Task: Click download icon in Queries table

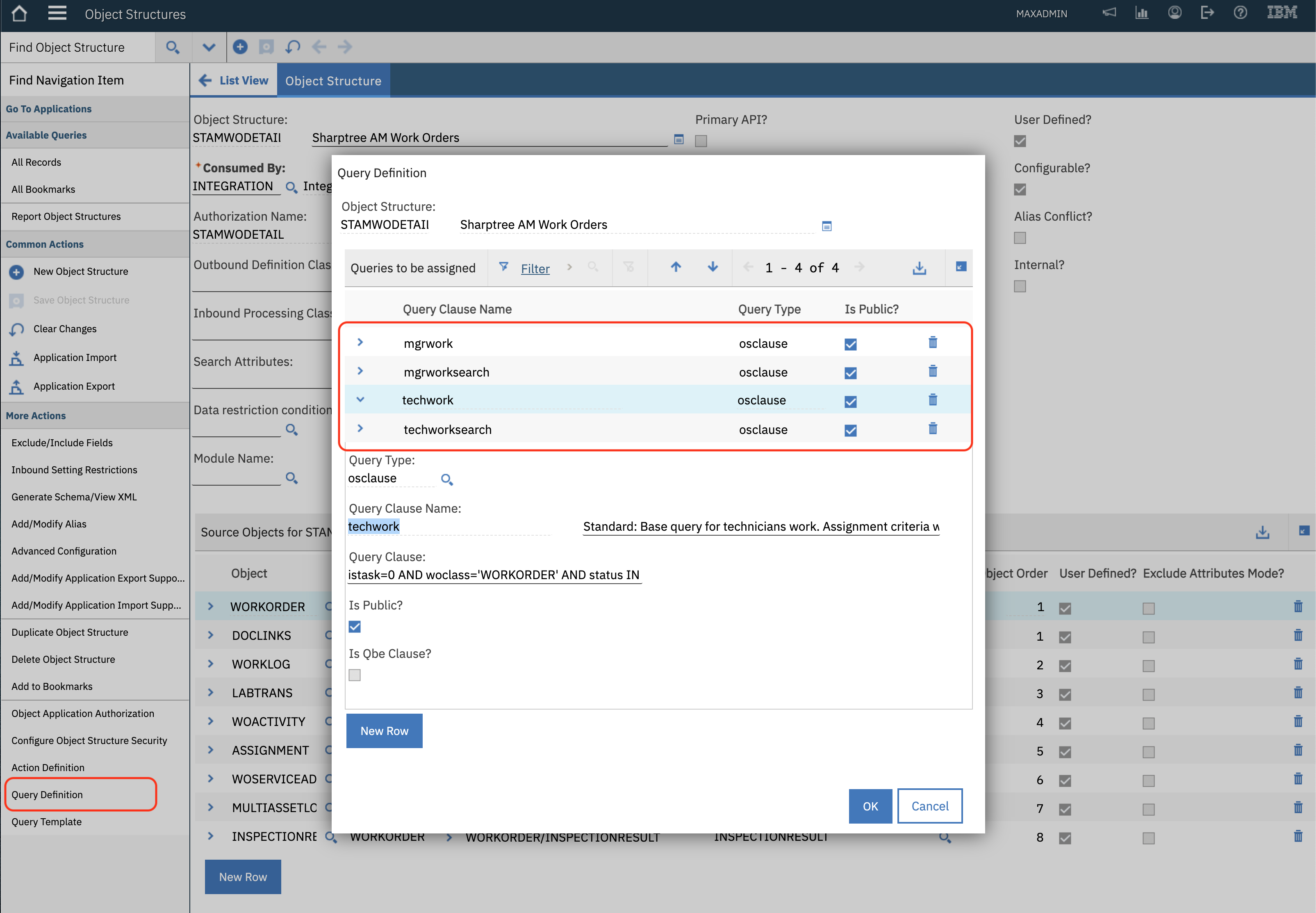Action: [x=919, y=268]
